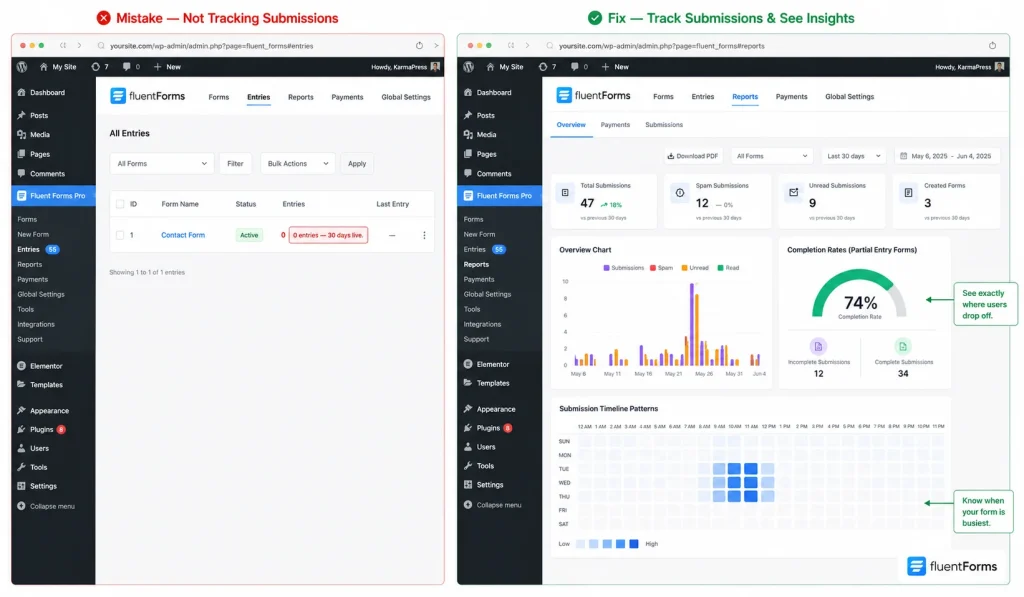Open Settings in left window sidebar
1024x597 pixels.
point(43,486)
